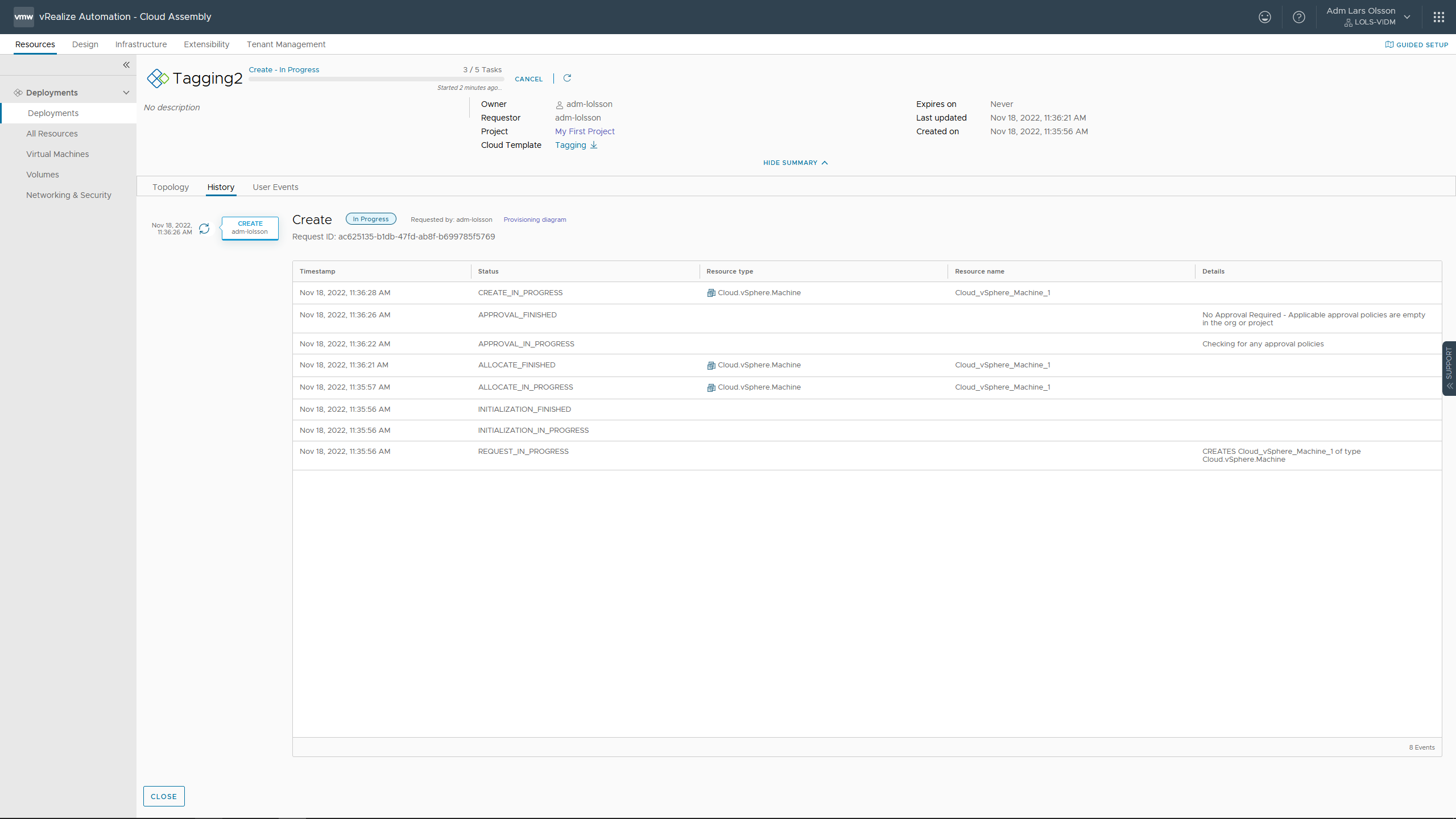Refresh the deployment with the refresh icon
Viewport: 1456px width, 819px height.
click(567, 78)
